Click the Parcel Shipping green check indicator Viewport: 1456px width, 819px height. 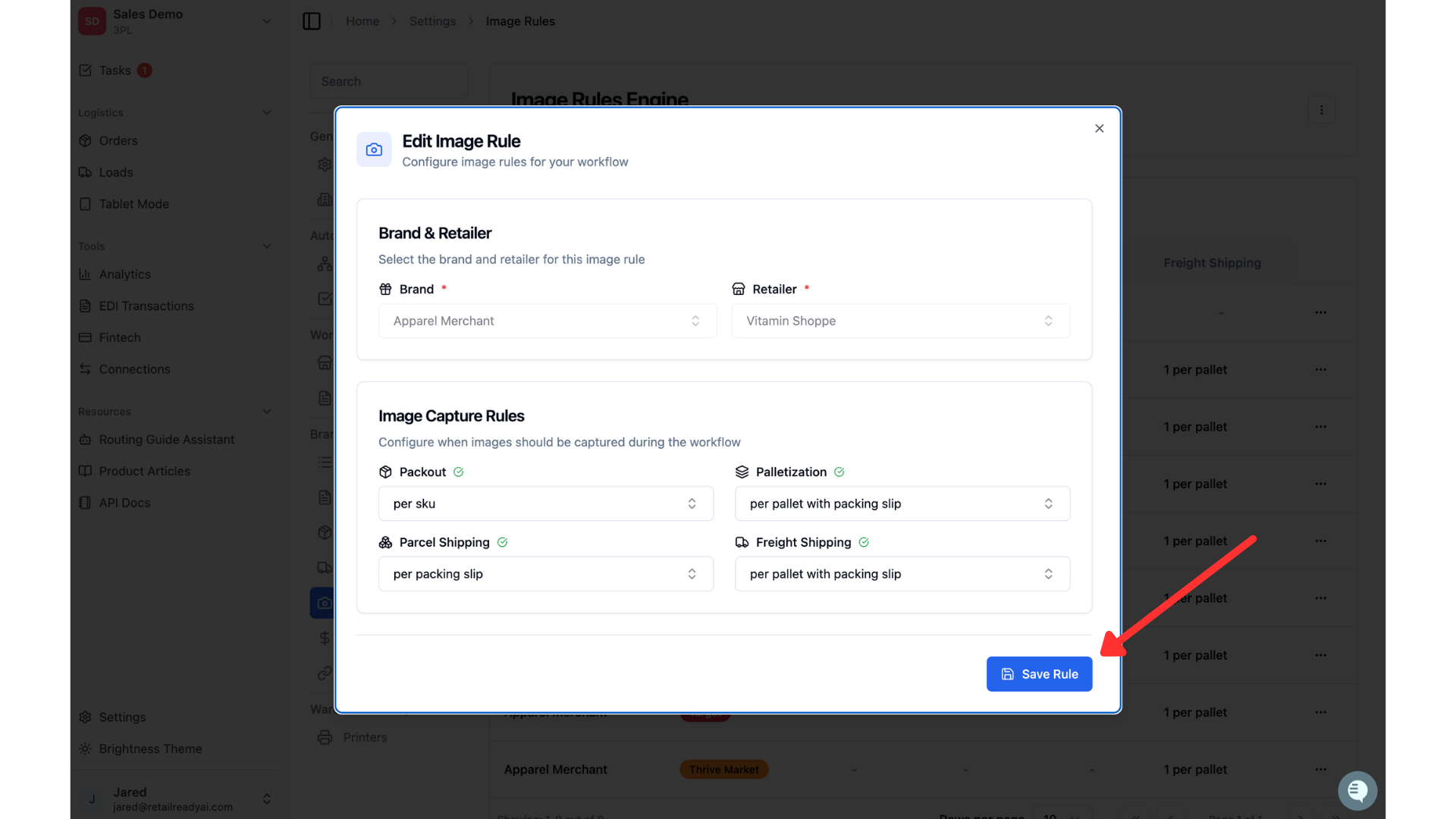tap(502, 542)
